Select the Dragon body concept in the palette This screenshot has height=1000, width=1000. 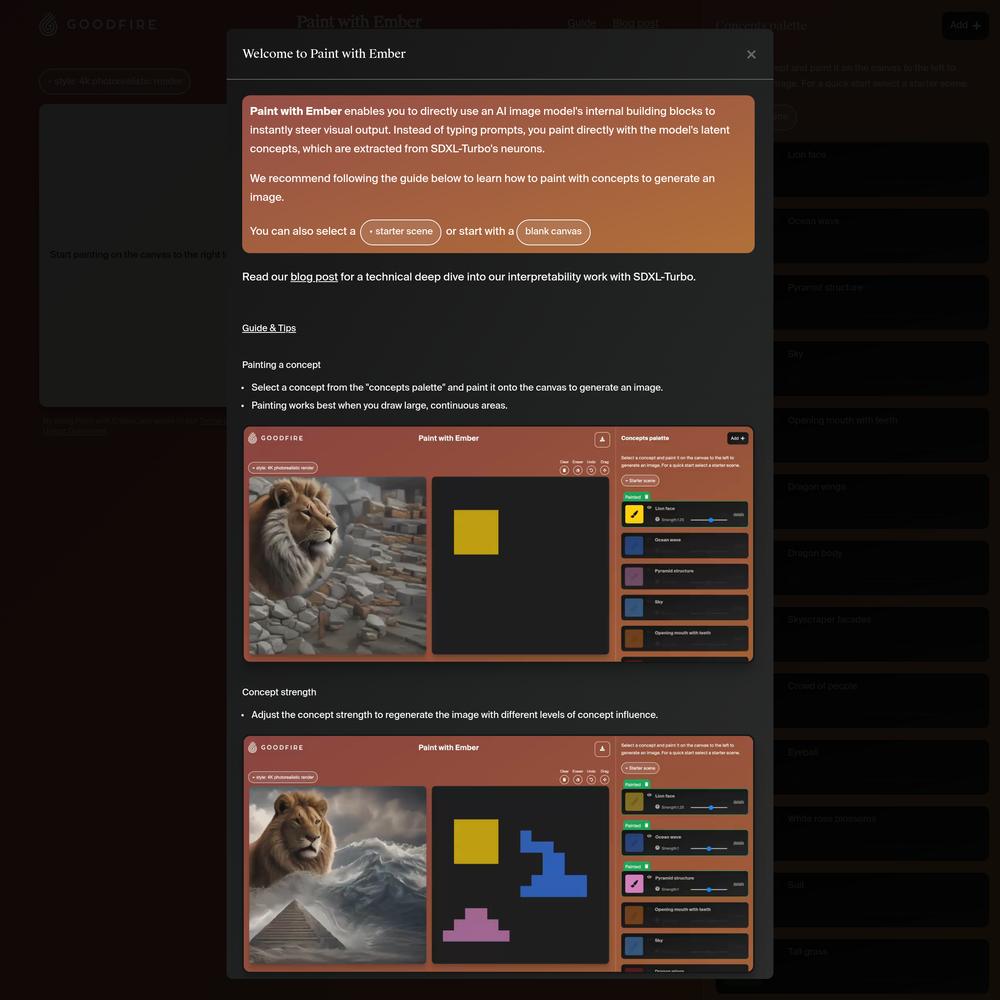pos(881,567)
